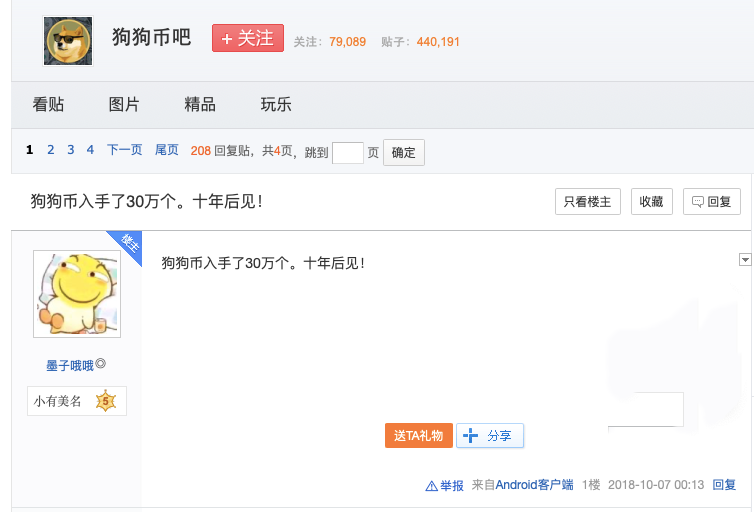754x512 pixels.
Task: Click the level 5 star badge
Action: [x=106, y=401]
